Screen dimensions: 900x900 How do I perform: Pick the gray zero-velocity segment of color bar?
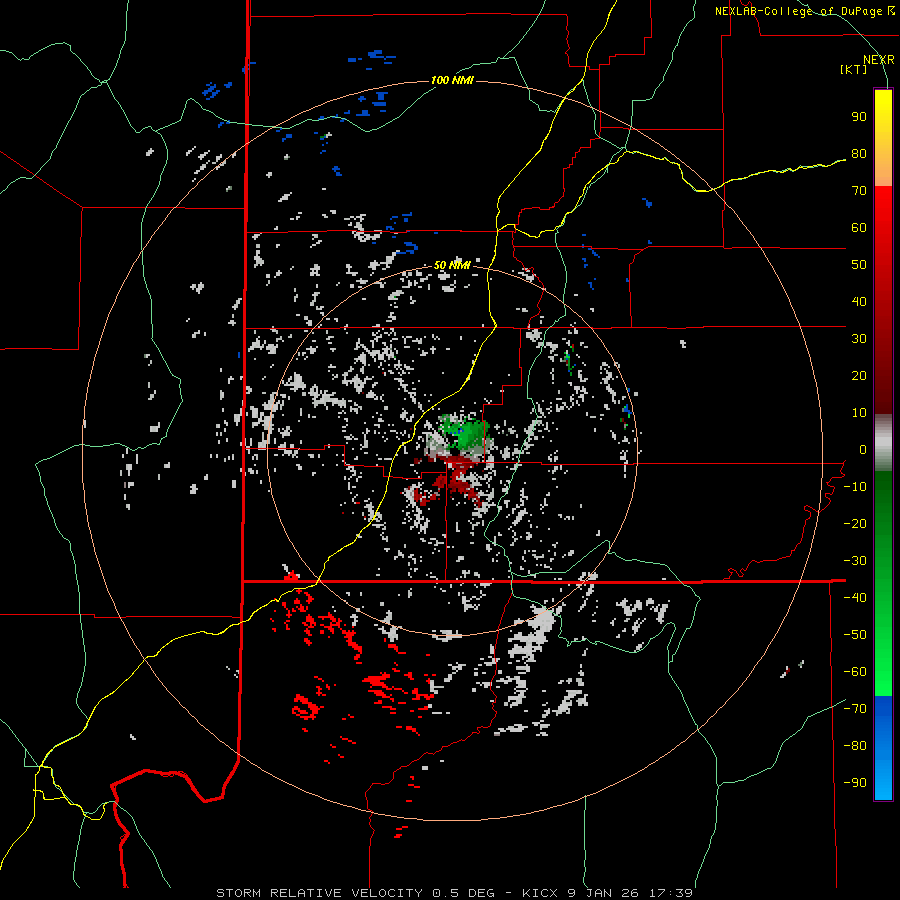click(883, 443)
